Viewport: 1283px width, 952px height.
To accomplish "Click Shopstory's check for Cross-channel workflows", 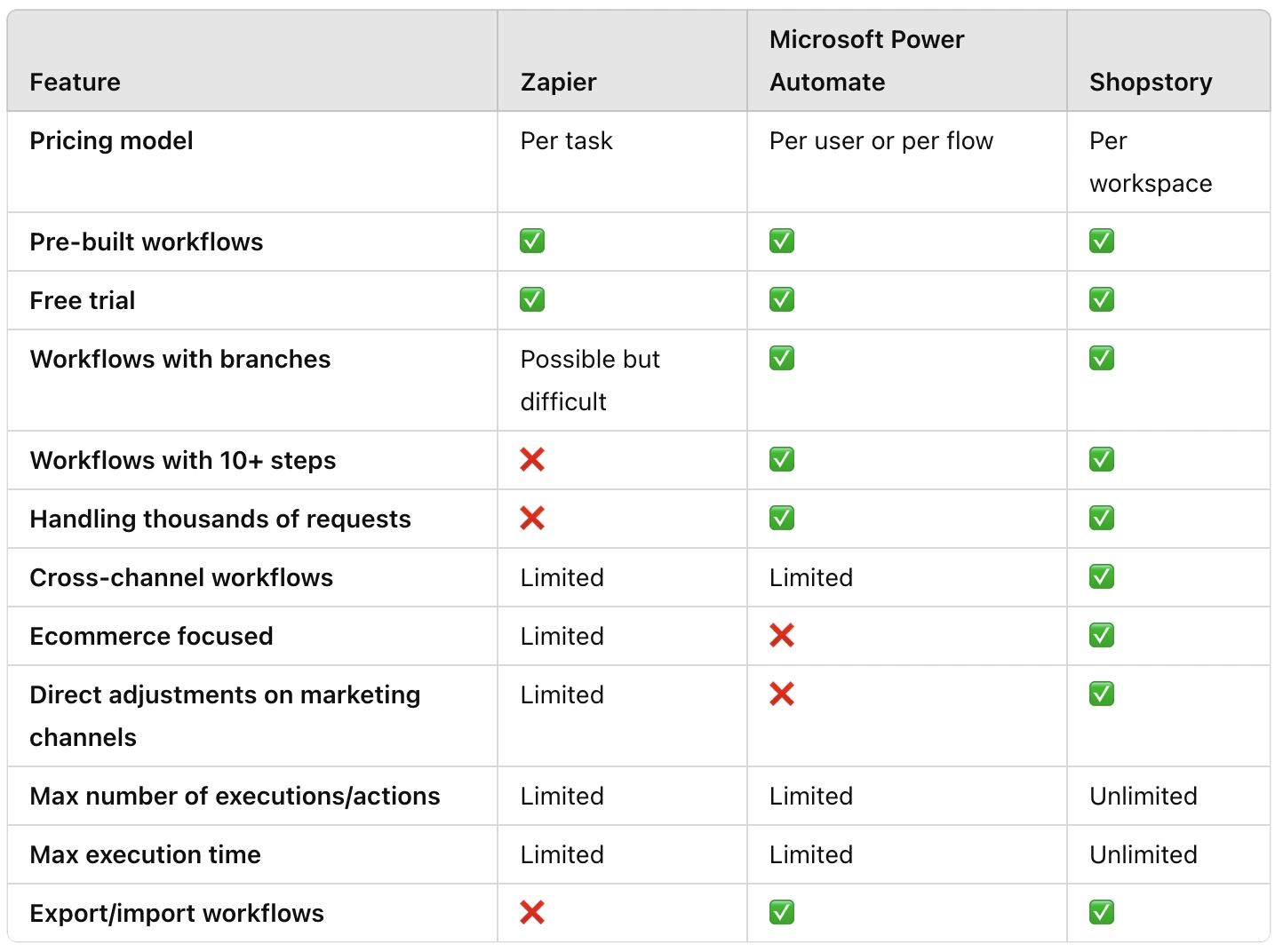I will (x=1102, y=576).
